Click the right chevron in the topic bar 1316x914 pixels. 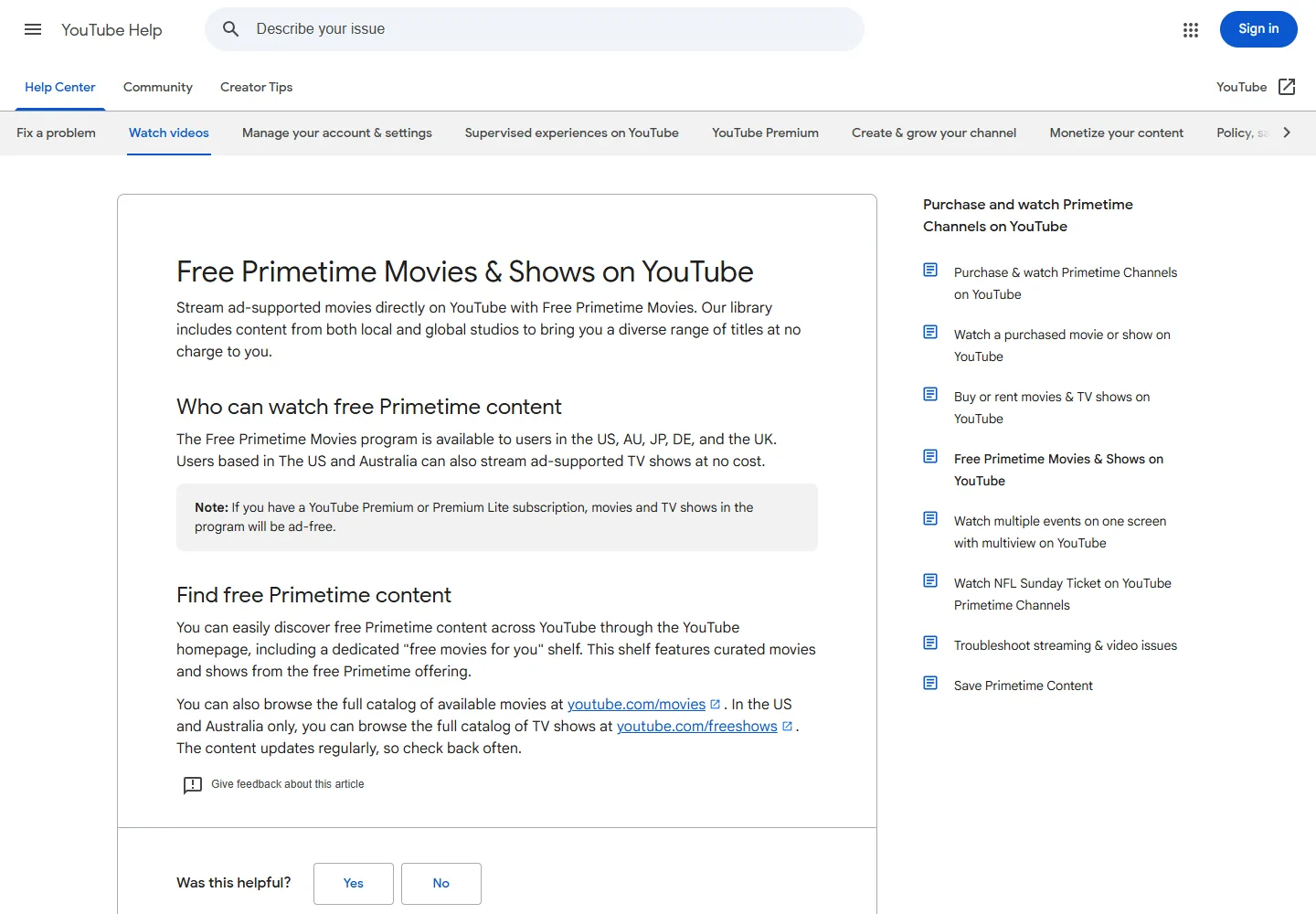tap(1287, 133)
